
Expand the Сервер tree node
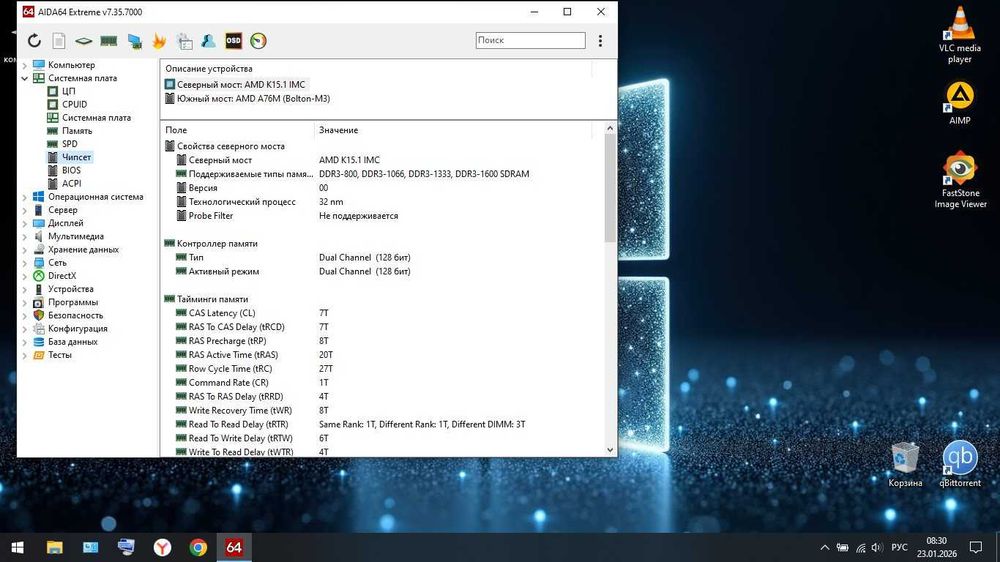24,210
